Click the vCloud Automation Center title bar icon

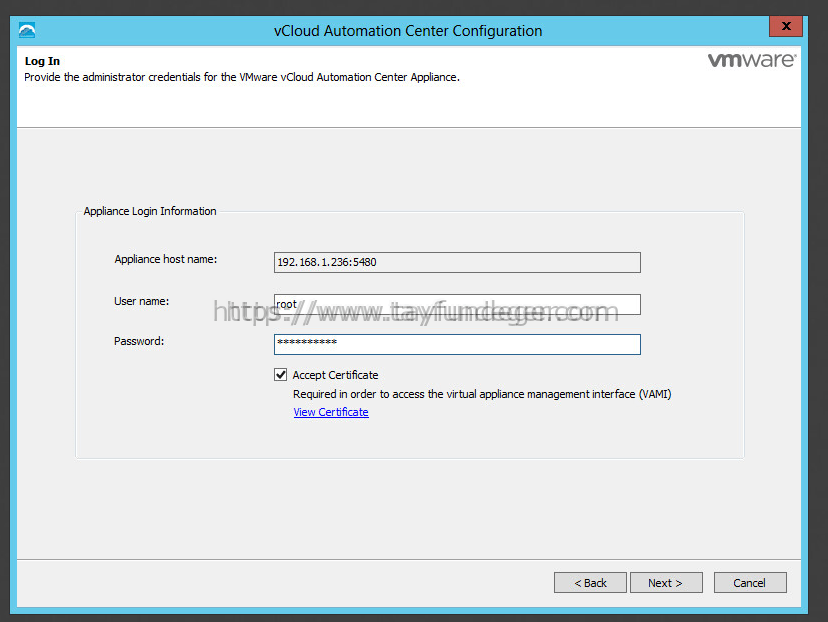[x=27, y=30]
